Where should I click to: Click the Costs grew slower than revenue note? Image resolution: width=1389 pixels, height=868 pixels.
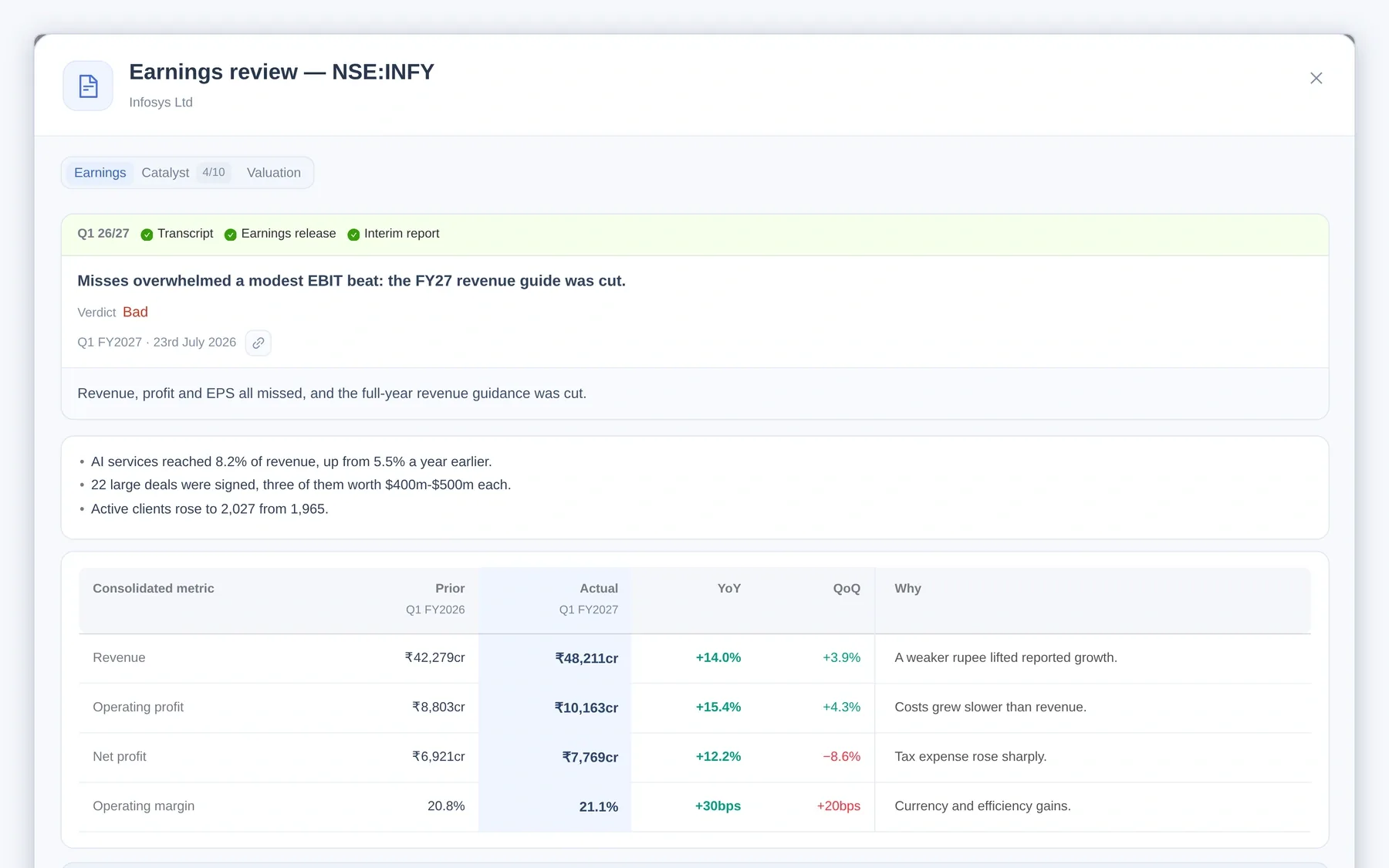pyautogui.click(x=990, y=708)
